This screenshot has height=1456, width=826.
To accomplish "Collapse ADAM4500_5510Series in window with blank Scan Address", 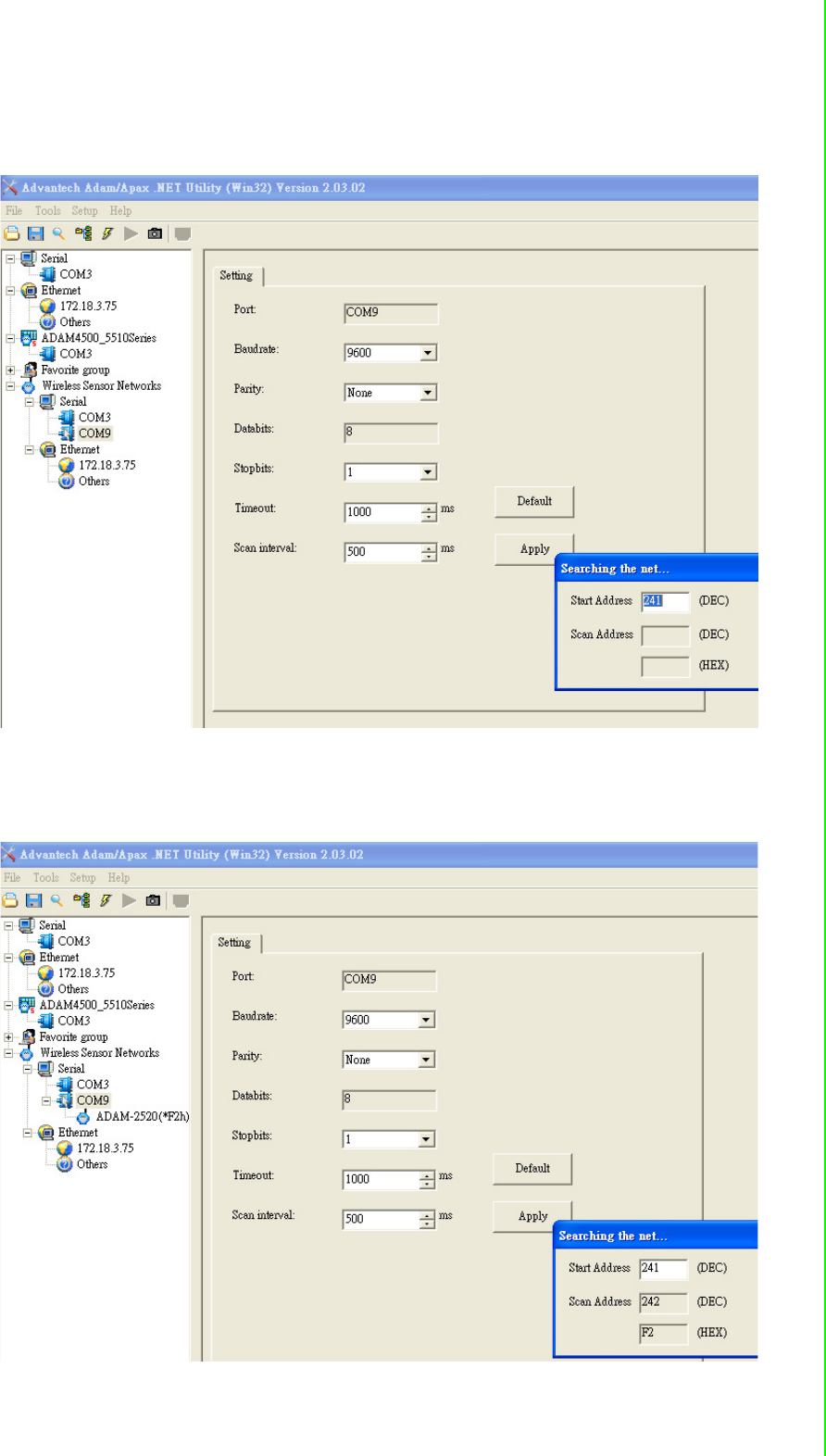I will point(10,338).
